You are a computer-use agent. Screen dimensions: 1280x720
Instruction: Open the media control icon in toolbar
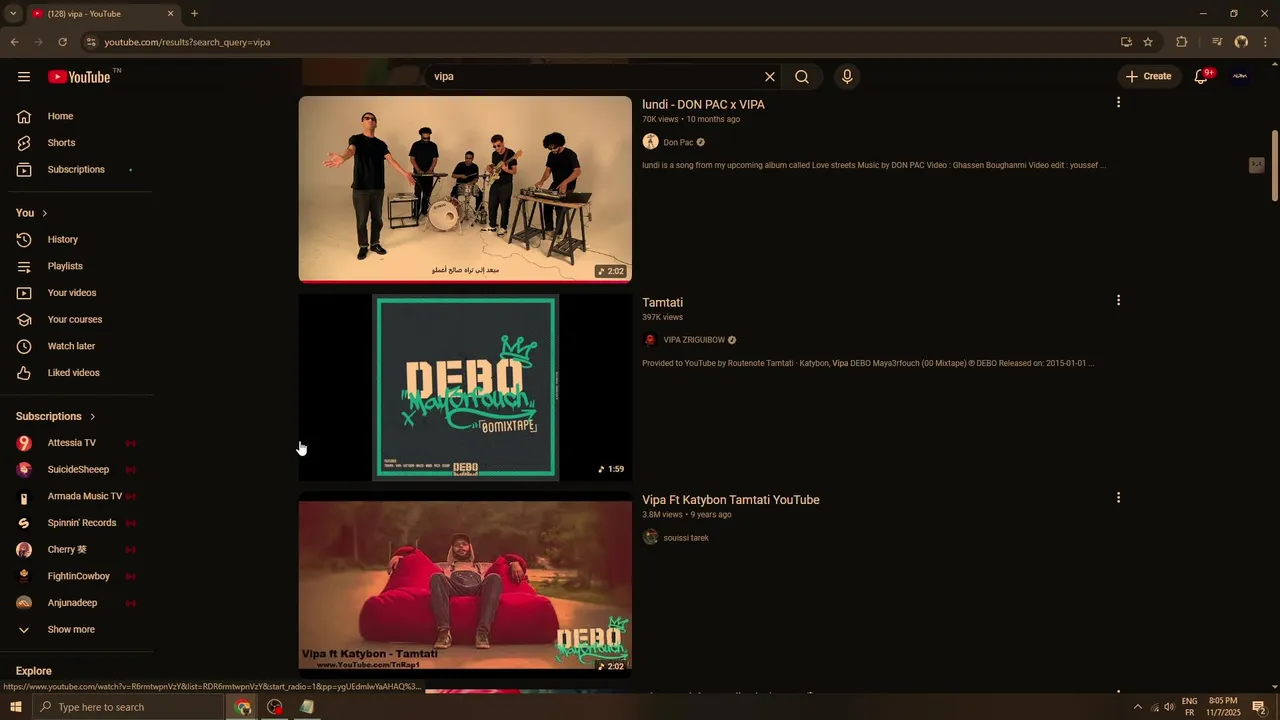coord(1216,42)
